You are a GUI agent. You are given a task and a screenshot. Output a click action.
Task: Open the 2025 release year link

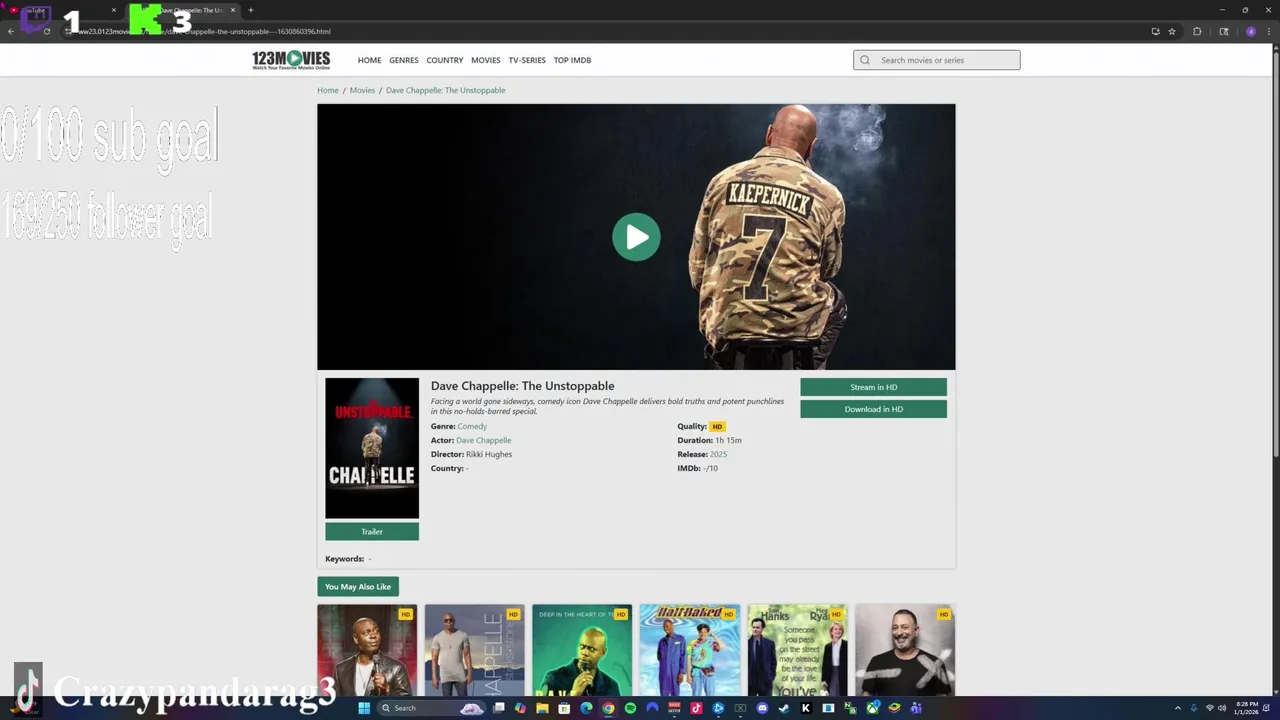point(718,454)
